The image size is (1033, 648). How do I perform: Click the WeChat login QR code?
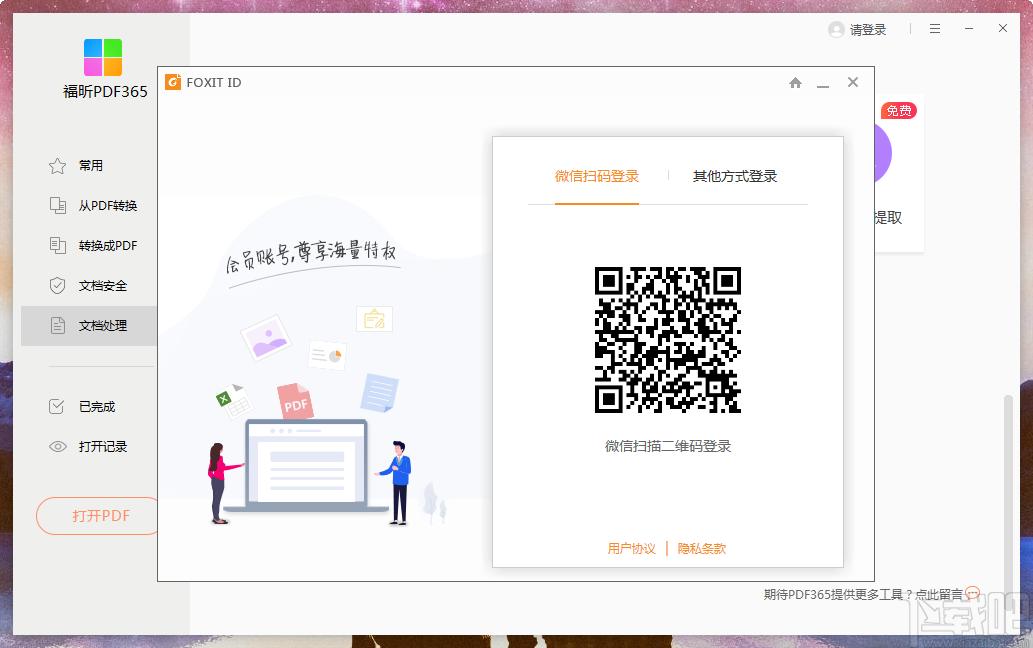667,340
